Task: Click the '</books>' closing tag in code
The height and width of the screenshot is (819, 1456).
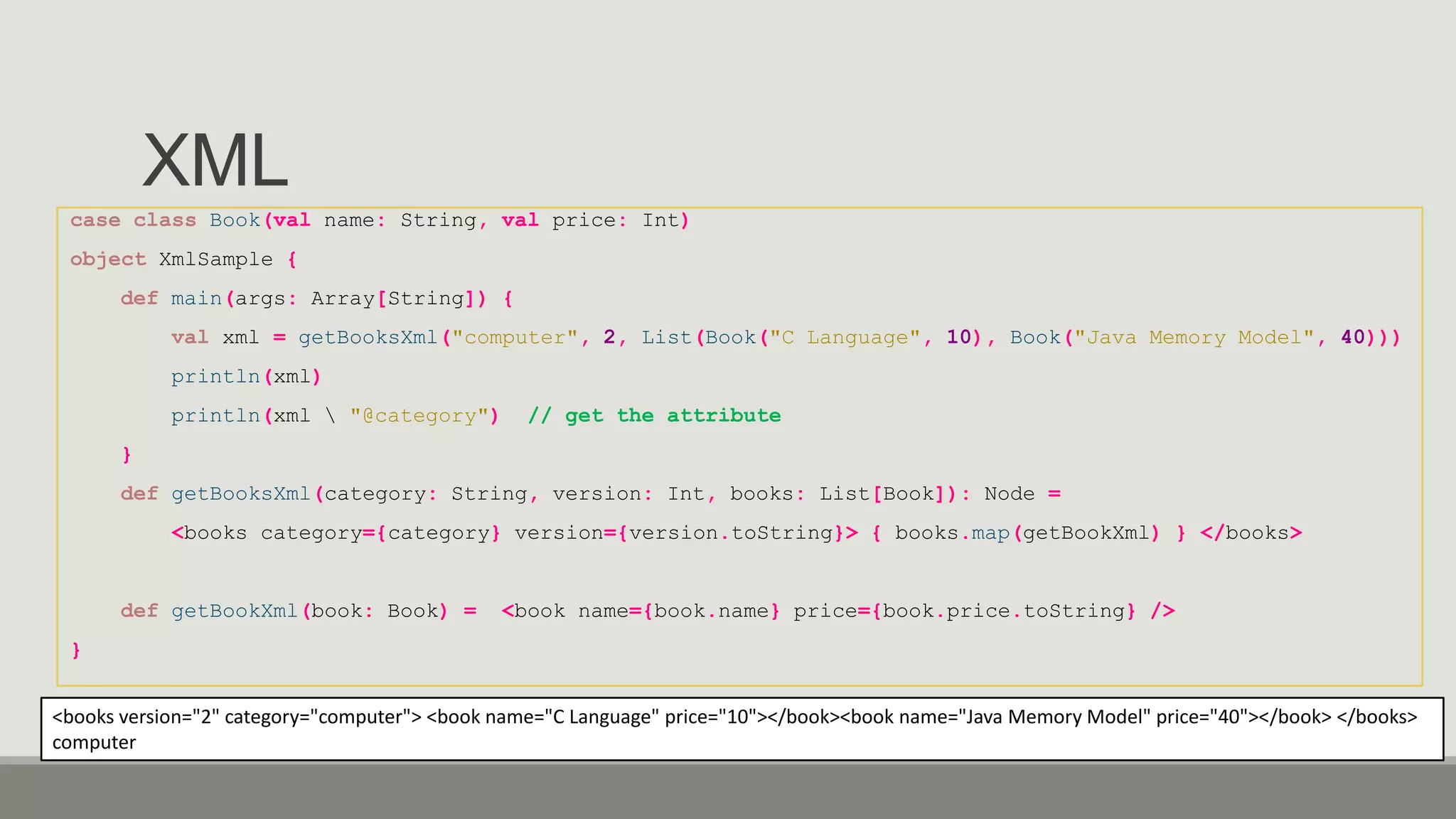Action: point(1251,533)
